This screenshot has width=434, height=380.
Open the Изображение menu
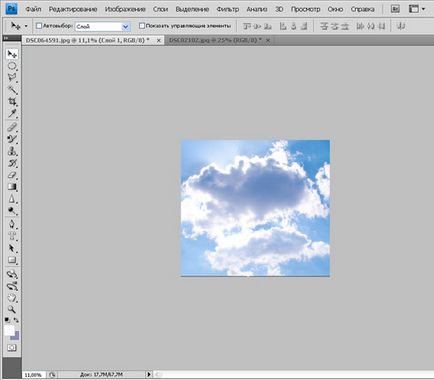[125, 9]
